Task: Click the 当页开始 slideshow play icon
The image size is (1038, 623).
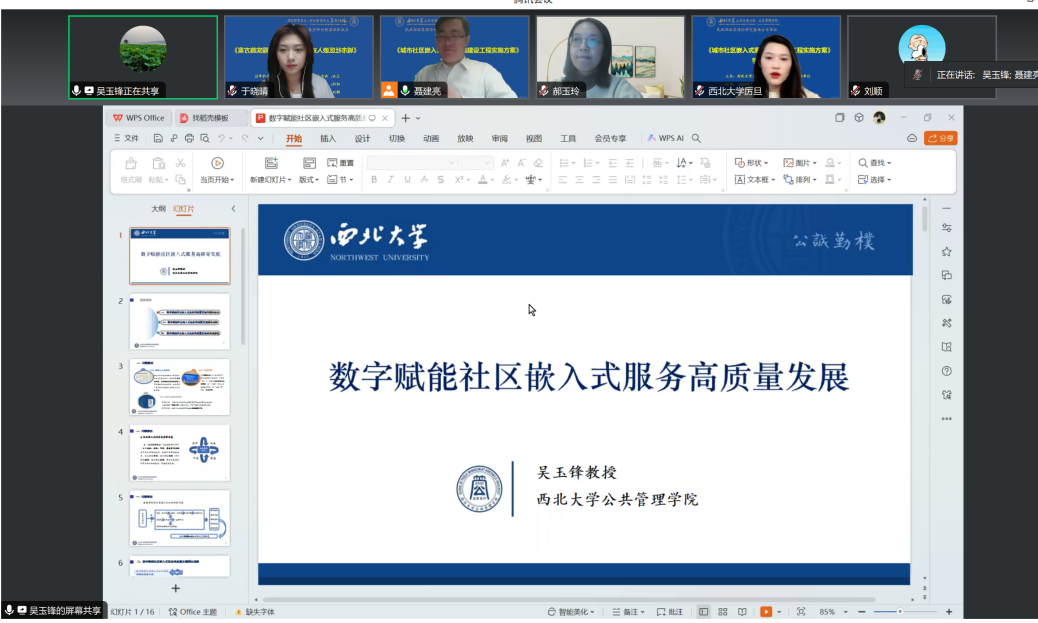Action: [217, 163]
